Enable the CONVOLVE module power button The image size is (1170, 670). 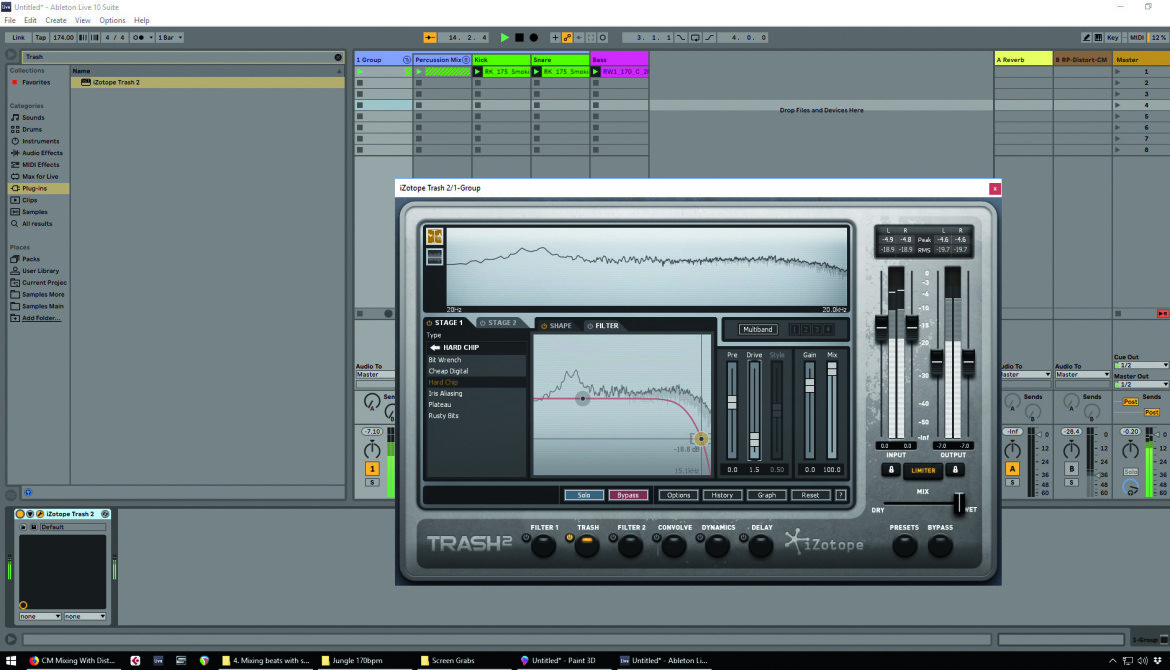click(657, 538)
